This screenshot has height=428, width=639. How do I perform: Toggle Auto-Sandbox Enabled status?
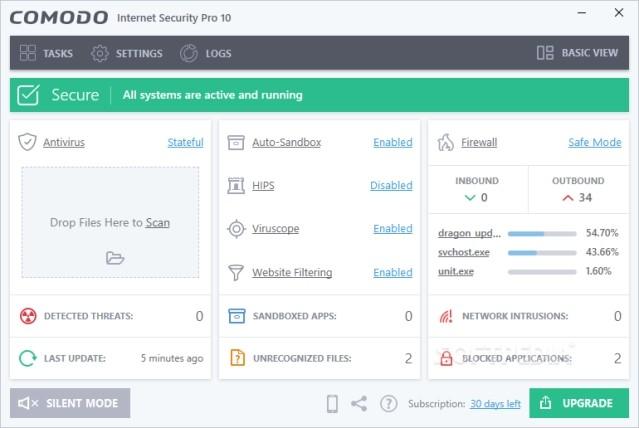point(393,142)
